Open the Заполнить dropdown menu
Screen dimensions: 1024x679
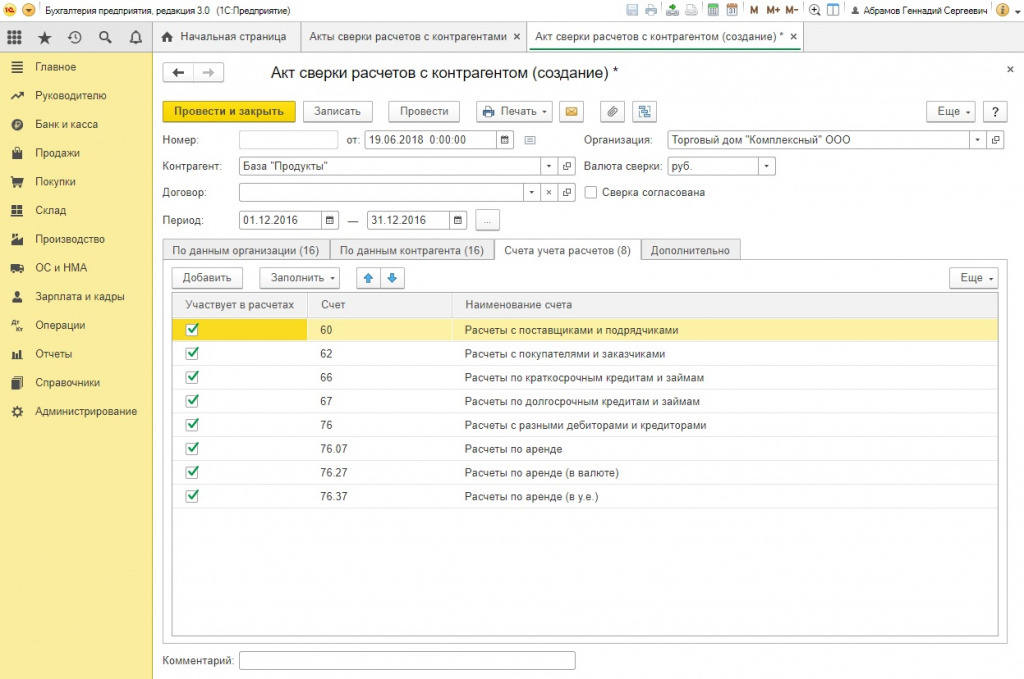[300, 278]
